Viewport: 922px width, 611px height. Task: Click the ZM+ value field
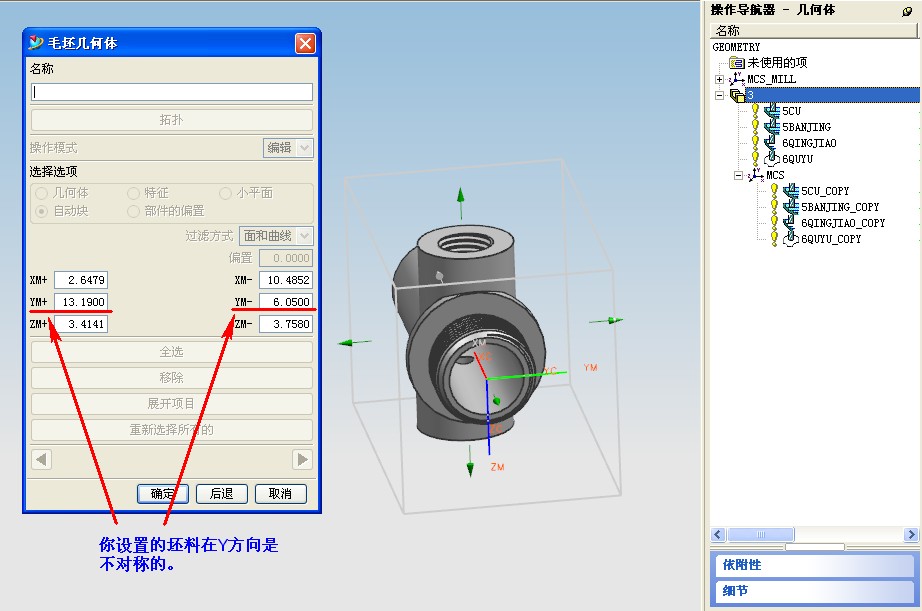[x=81, y=324]
